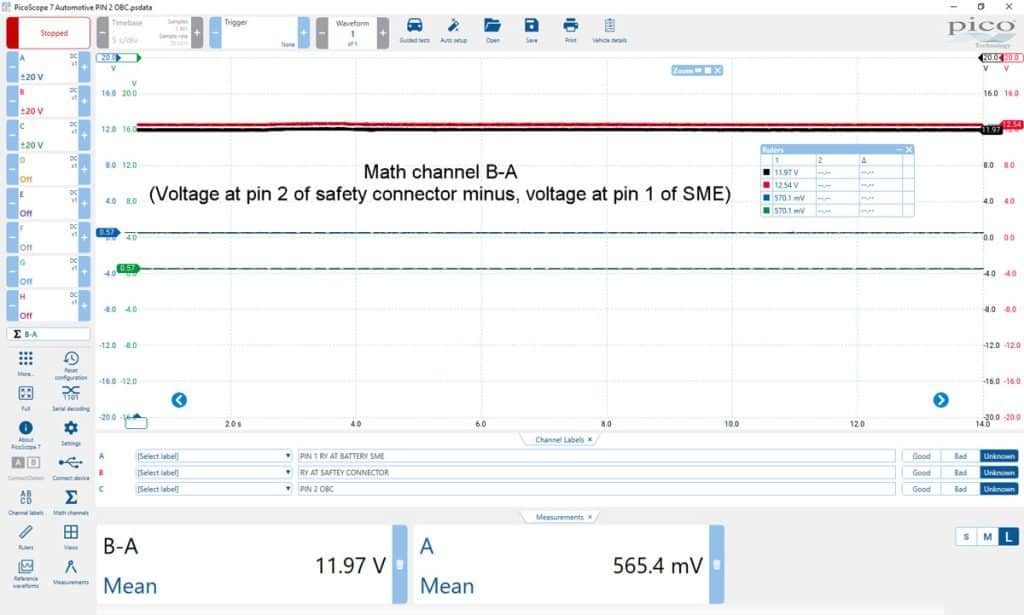
Task: Mark channel B label as Good
Action: point(921,472)
